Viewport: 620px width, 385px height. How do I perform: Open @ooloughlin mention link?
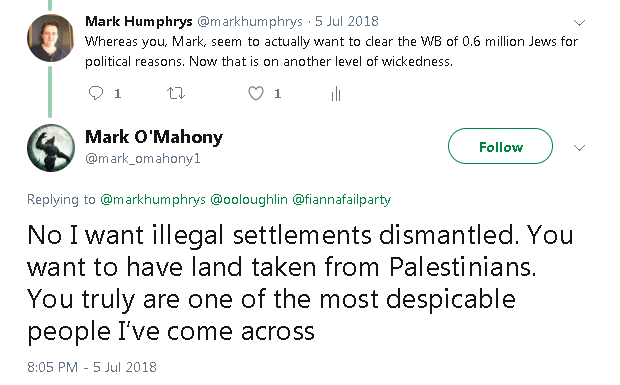tap(249, 200)
